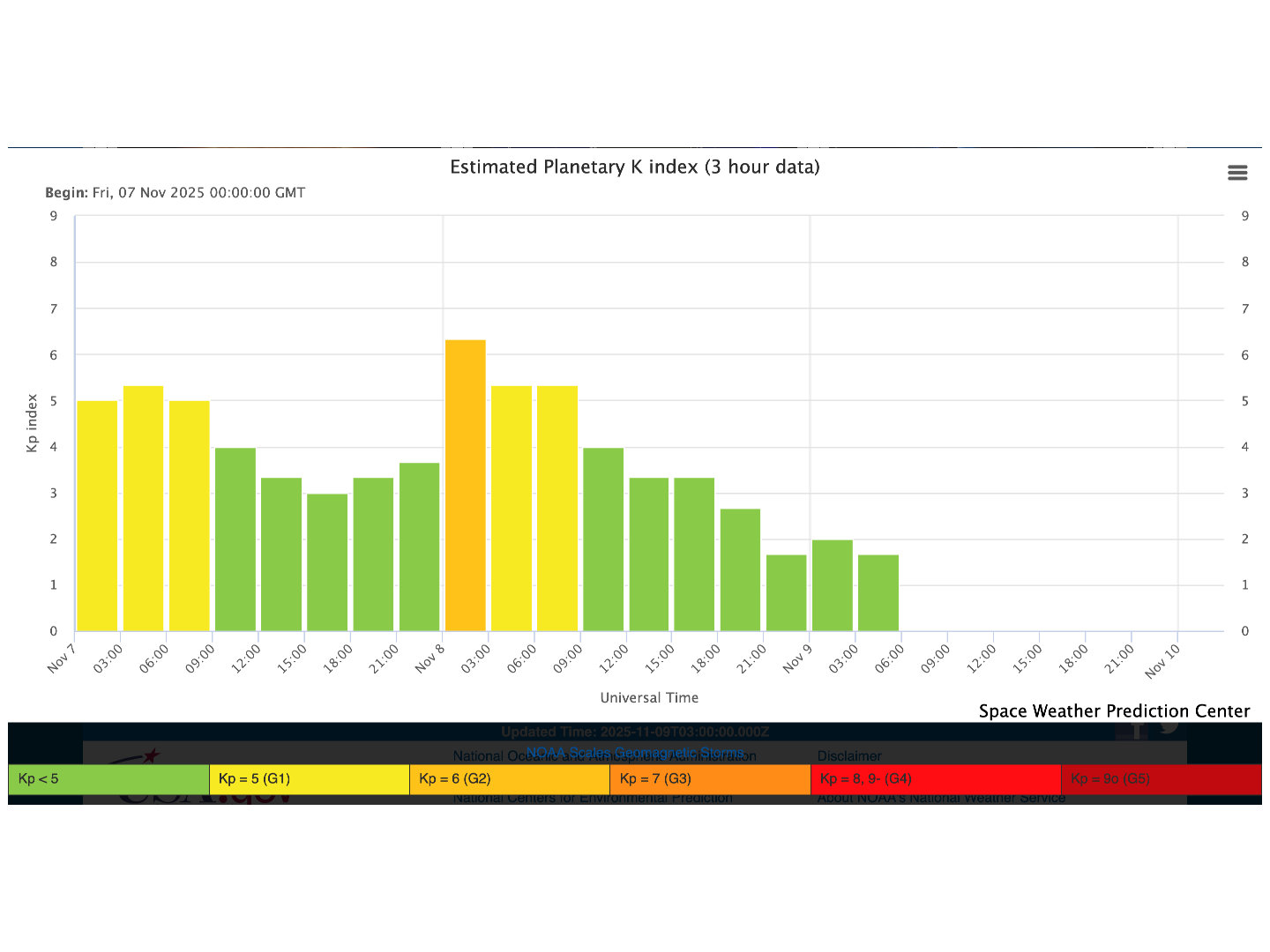Select the red Kp = 8, 9- (G4) swatch
Image resolution: width=1270 pixels, height=952 pixels.
[x=935, y=779]
